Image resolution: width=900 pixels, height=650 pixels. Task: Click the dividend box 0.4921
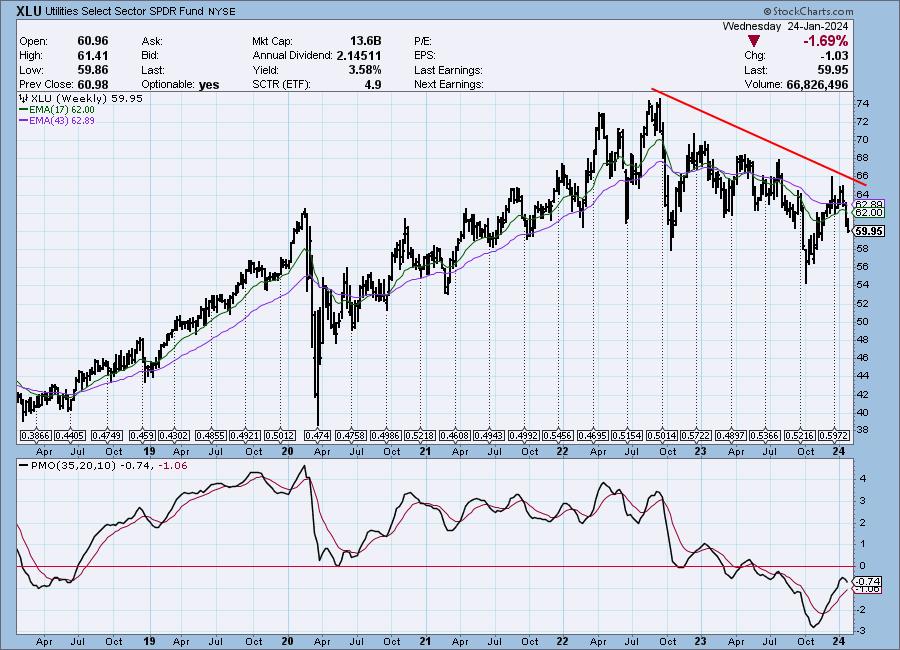245,436
